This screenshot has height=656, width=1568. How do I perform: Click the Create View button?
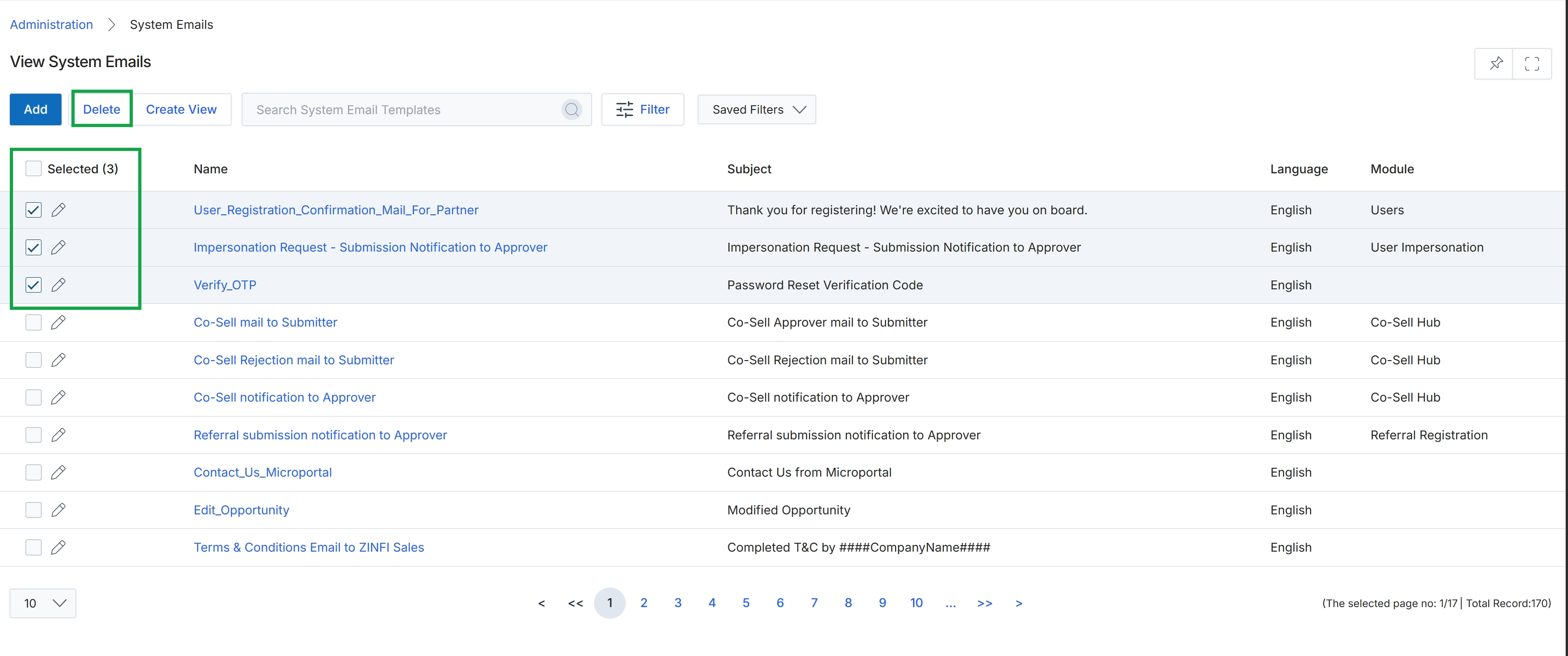181,109
